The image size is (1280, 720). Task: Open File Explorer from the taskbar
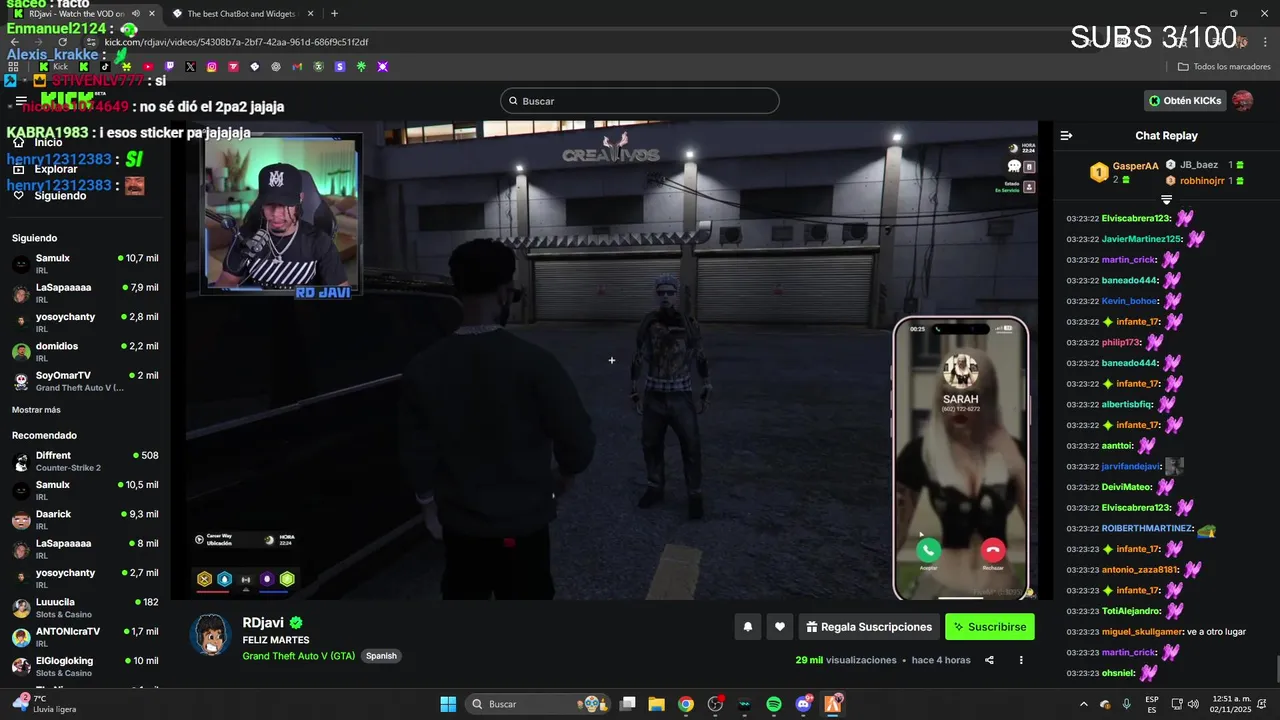pyautogui.click(x=657, y=704)
